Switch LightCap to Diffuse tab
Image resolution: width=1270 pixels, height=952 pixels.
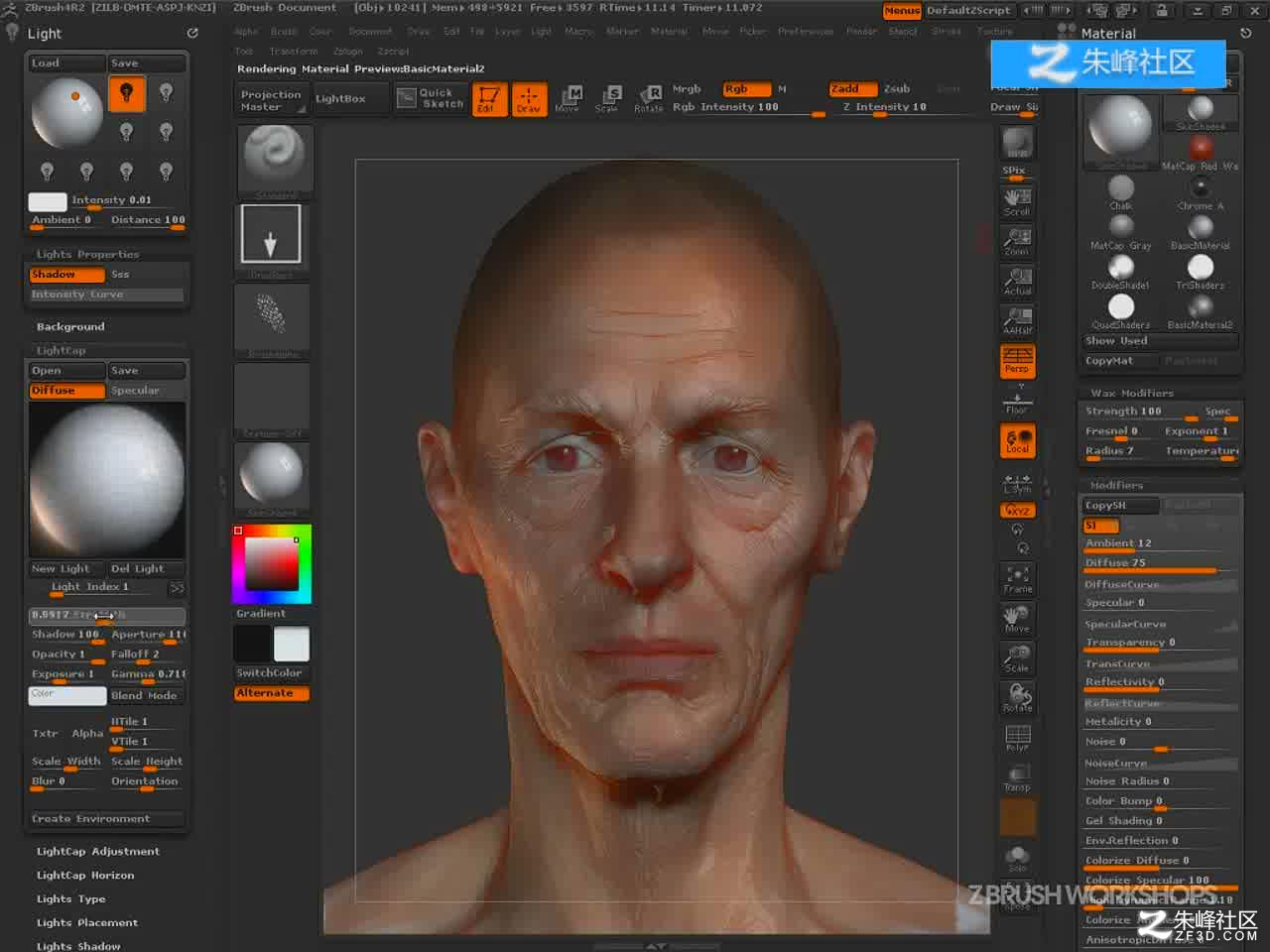coord(66,391)
